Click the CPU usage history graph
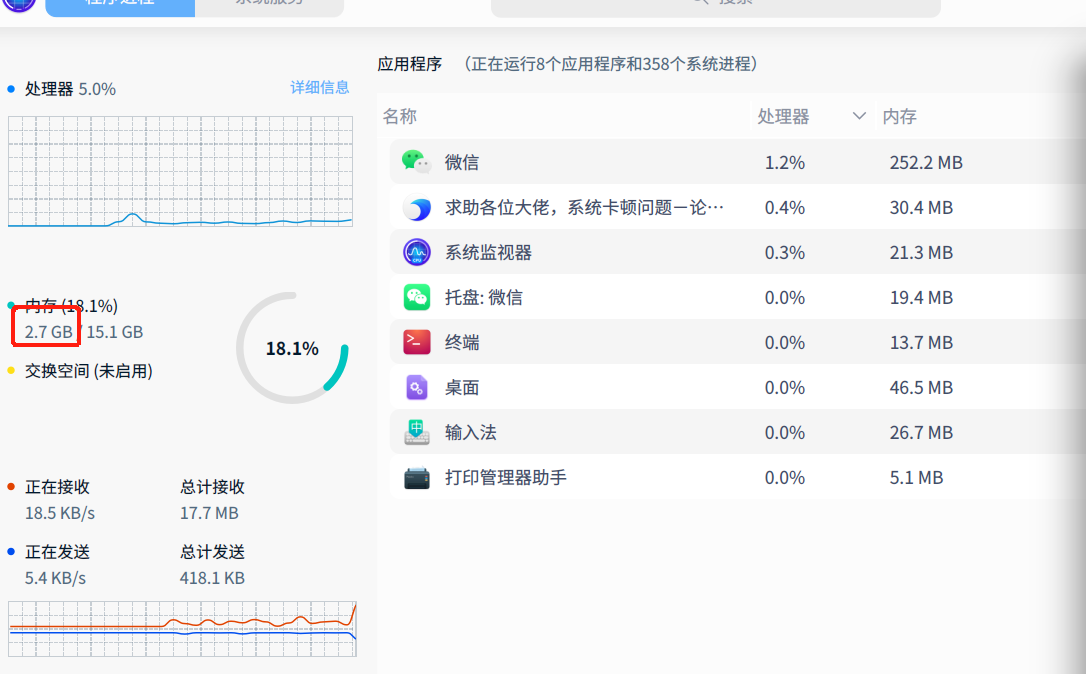Screen dimensions: 1086x674 tap(180, 171)
